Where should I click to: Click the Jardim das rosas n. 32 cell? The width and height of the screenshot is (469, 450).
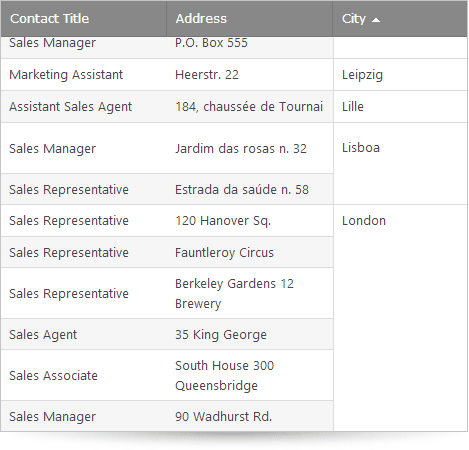click(x=250, y=148)
